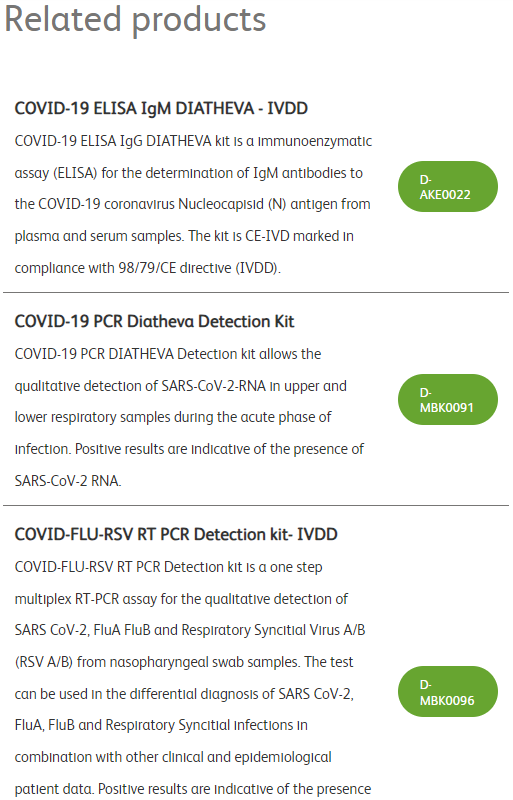Click the line 'COVID-19 PCR DIATHEVA Detection kit allows the'
This screenshot has height=800, width=513.
(168, 354)
